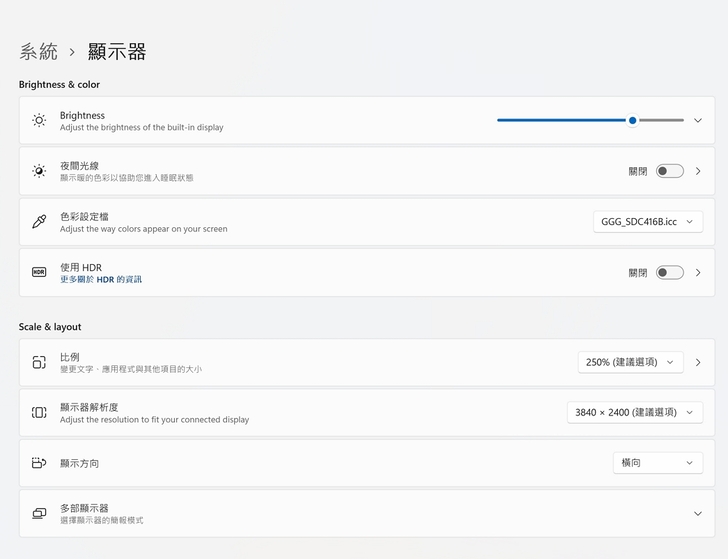This screenshot has width=728, height=559.
Task: Click the display orientation (顯示方向) icon
Action: [39, 463]
